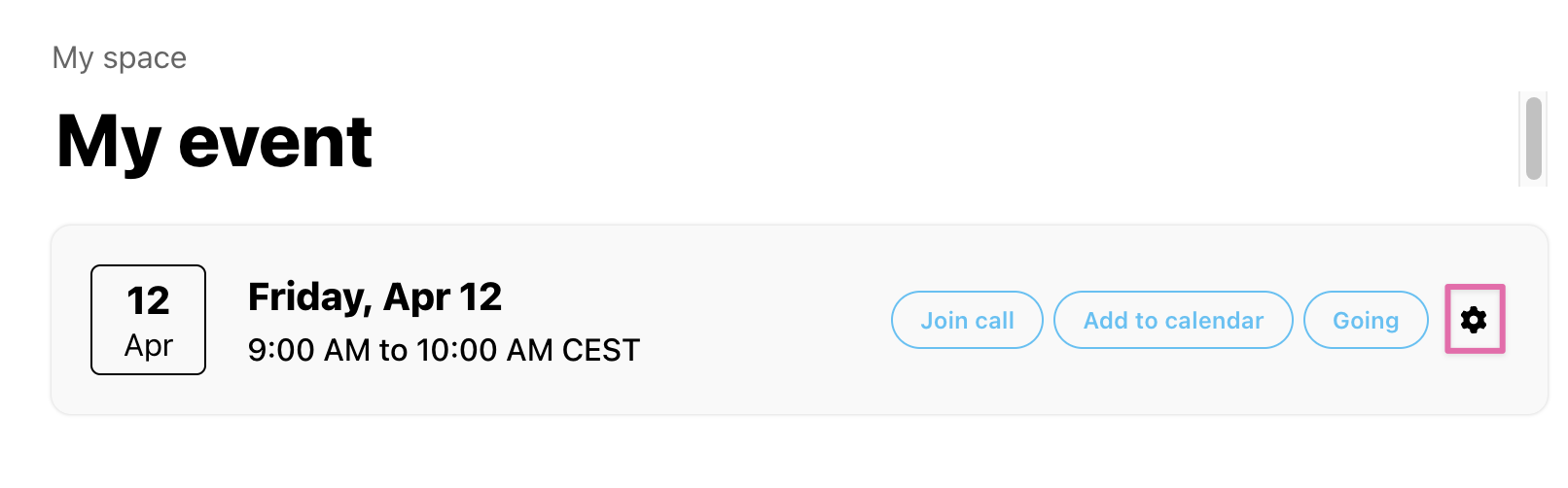Click the scrollbar track below the thumb
The image size is (1568, 488).
pos(1534,184)
